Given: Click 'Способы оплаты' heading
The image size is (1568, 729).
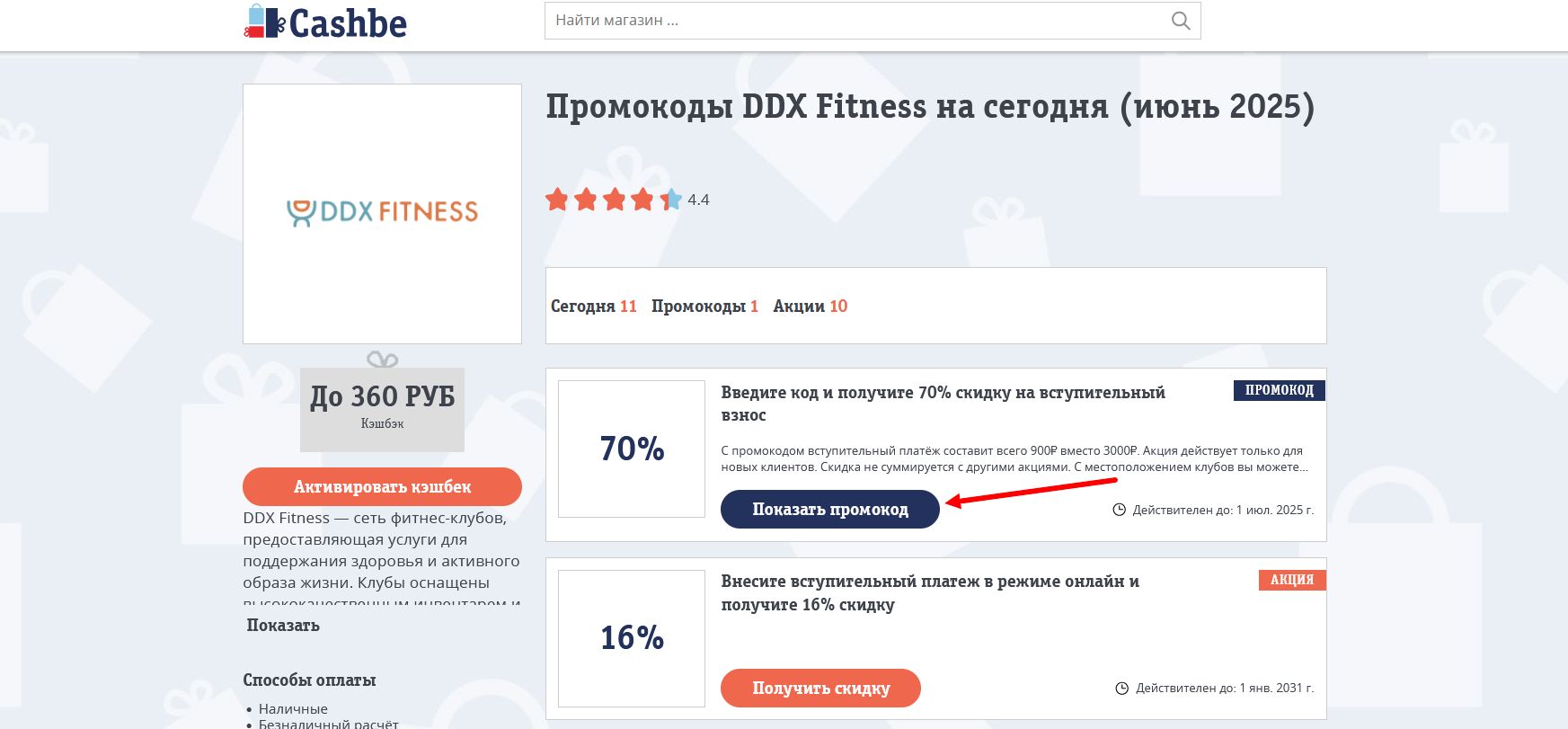Looking at the screenshot, I should tap(309, 680).
